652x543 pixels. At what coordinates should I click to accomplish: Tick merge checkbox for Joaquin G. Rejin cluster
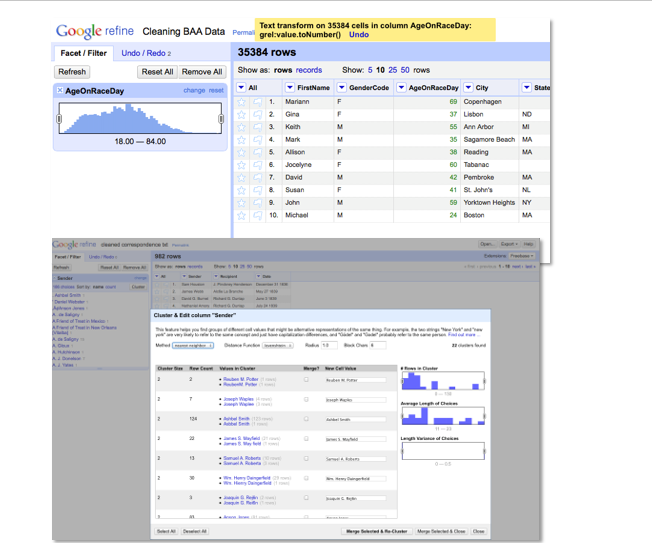(306, 498)
